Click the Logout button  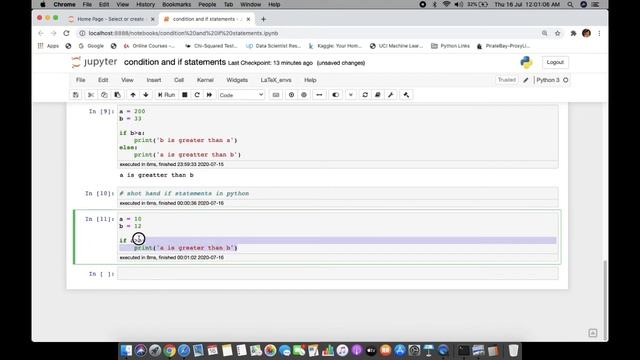tap(555, 62)
